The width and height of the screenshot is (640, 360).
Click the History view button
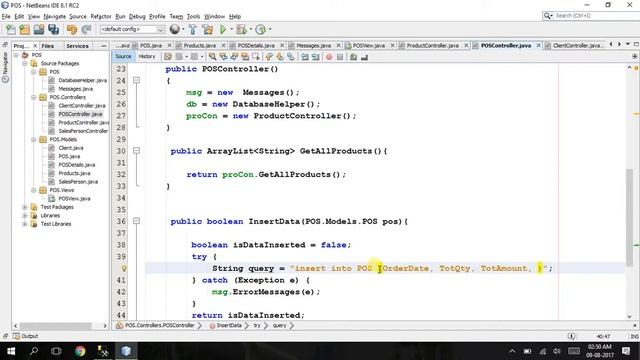(147, 57)
